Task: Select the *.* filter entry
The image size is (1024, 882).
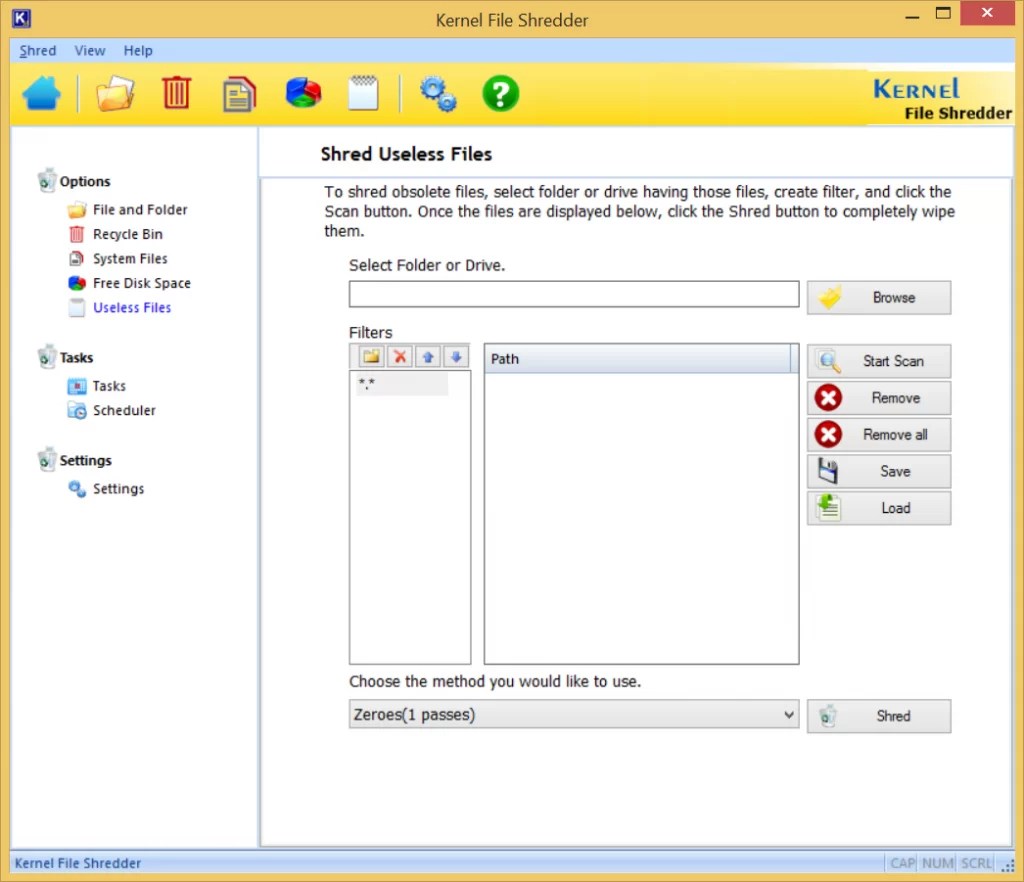Action: point(402,384)
